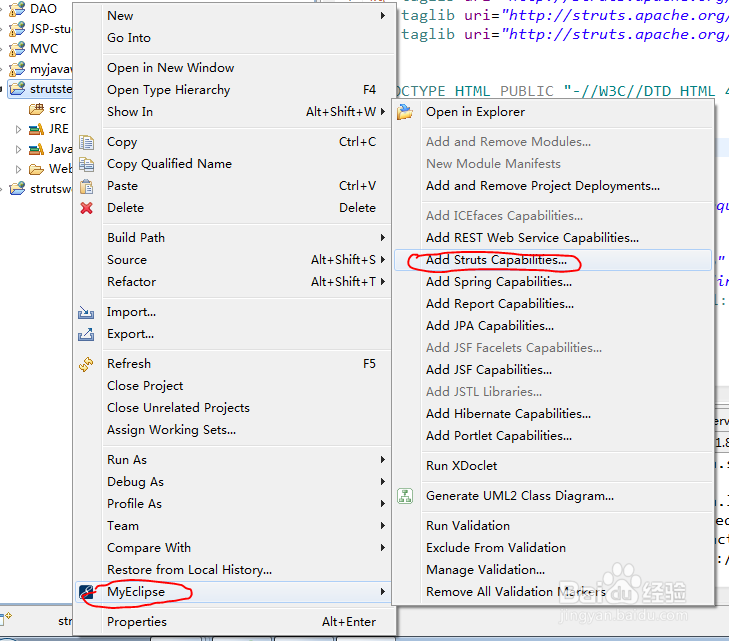
Task: Click the strutsw project icon
Action: click(x=17, y=189)
